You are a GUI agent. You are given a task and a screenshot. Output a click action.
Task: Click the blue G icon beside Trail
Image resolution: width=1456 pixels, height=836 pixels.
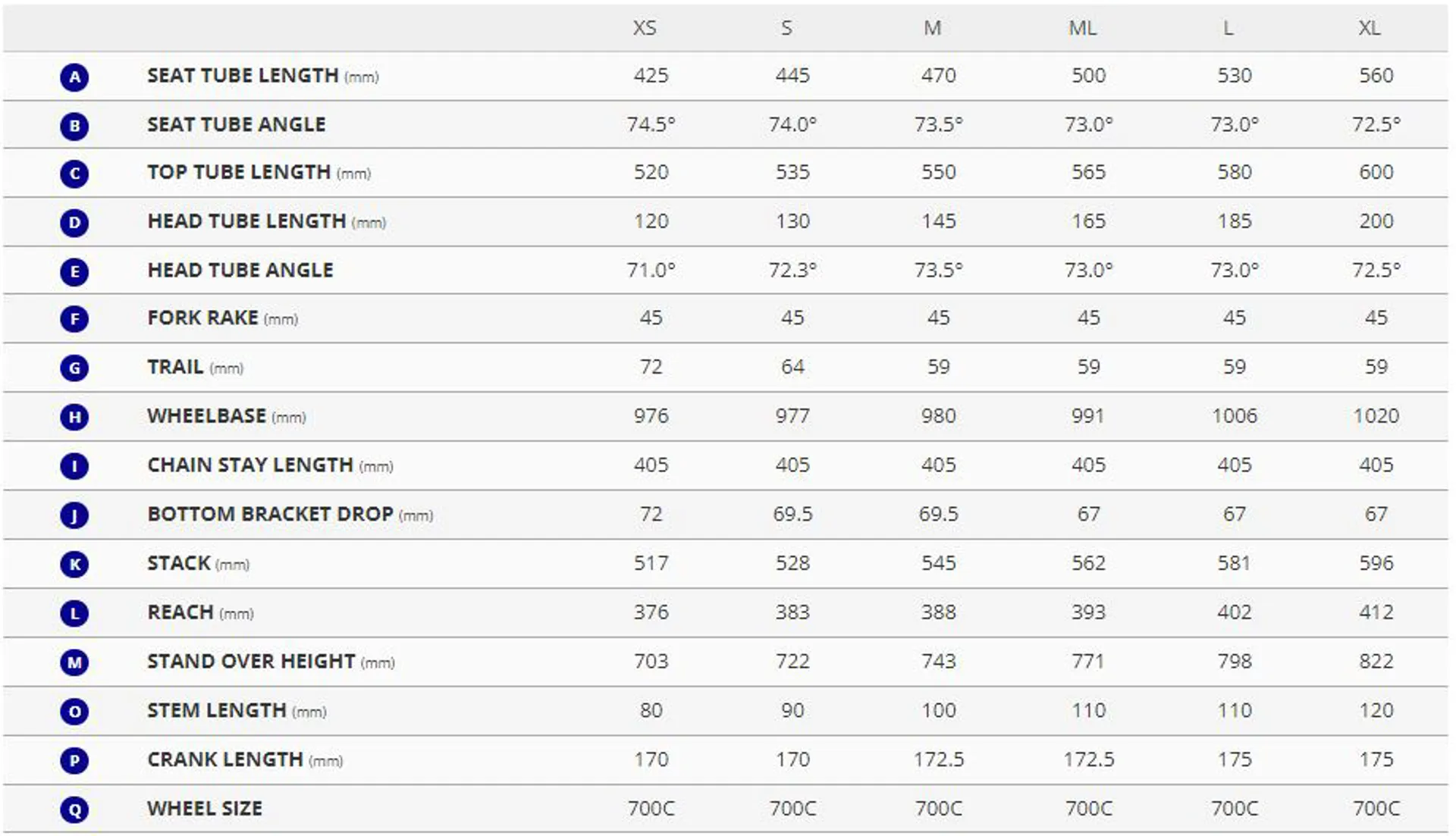pos(74,368)
